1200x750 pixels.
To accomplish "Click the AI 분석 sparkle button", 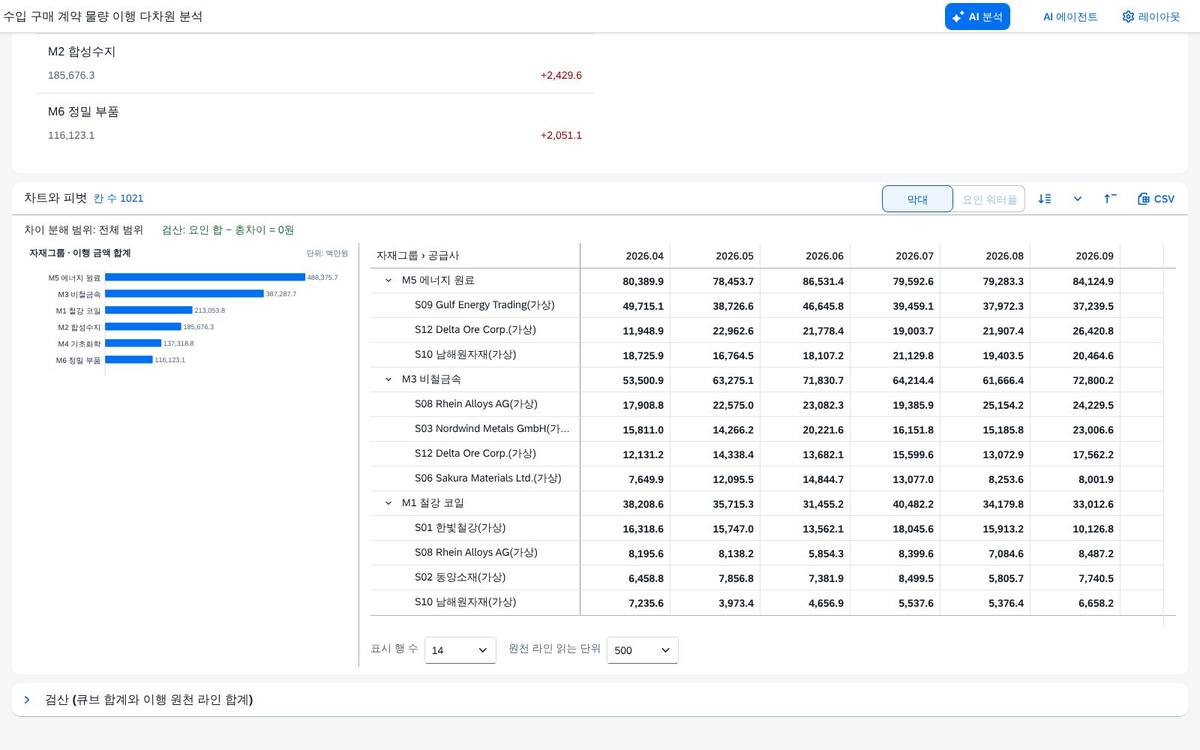I will (977, 16).
